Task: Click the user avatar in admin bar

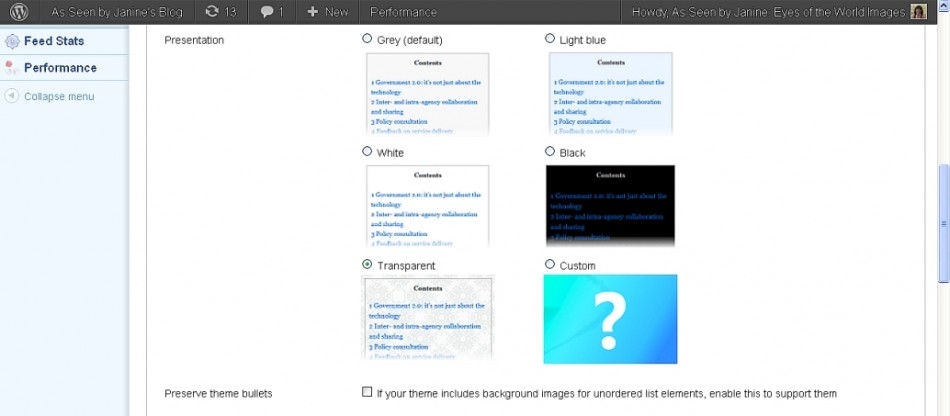Action: tap(918, 12)
